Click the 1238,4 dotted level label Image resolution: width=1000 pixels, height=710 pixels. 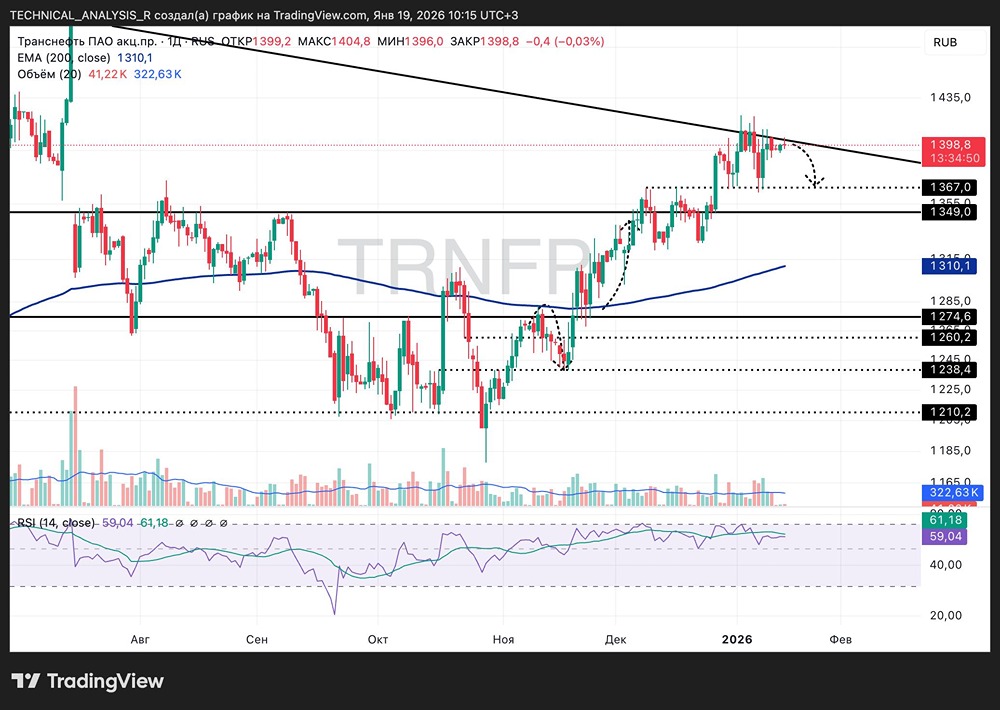(x=950, y=369)
